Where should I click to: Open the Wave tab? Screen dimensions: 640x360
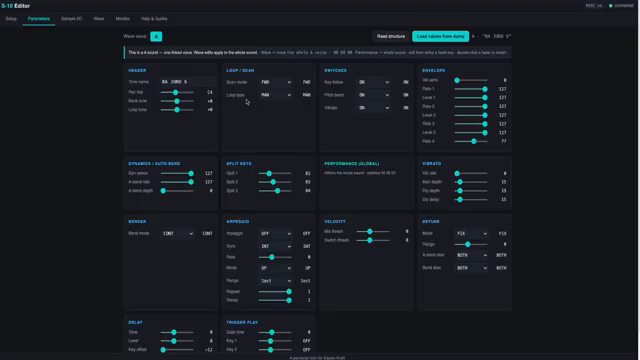click(x=99, y=19)
